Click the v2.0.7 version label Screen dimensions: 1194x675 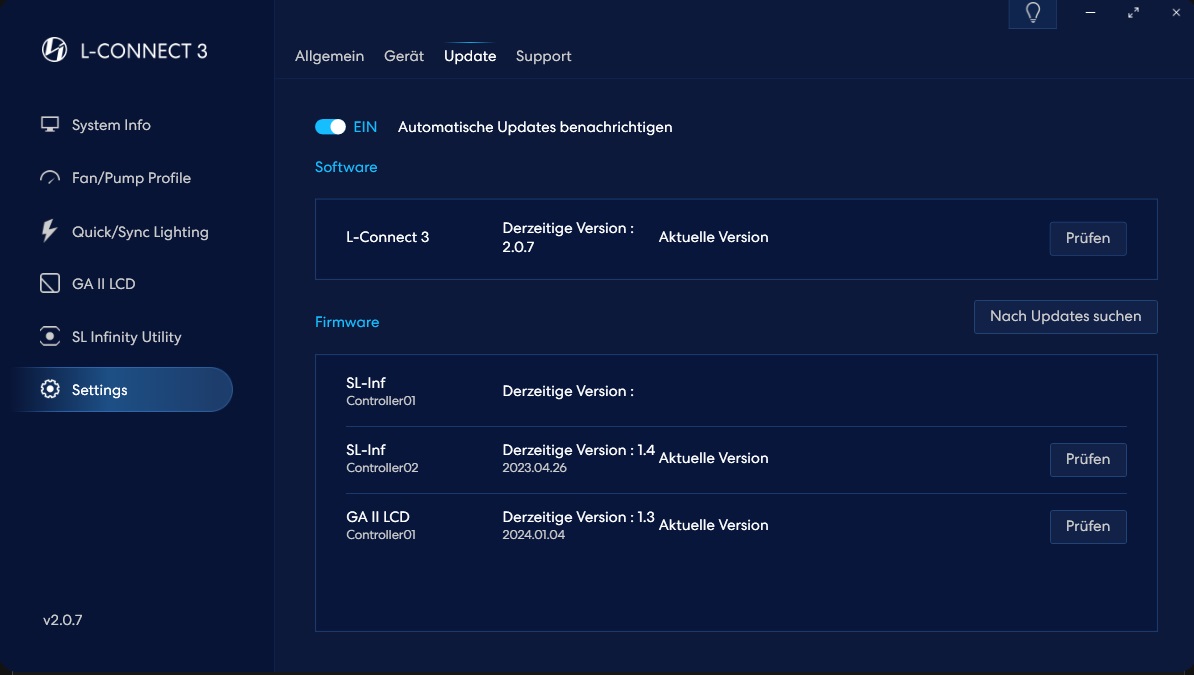click(x=62, y=619)
